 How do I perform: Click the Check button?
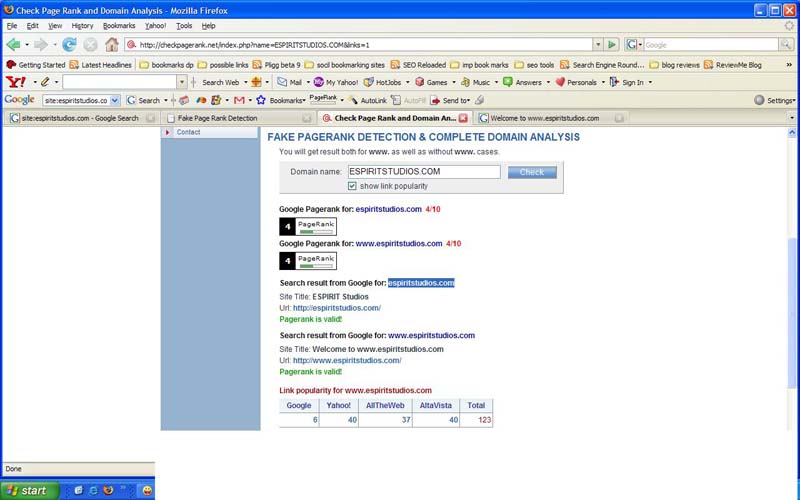(x=532, y=172)
